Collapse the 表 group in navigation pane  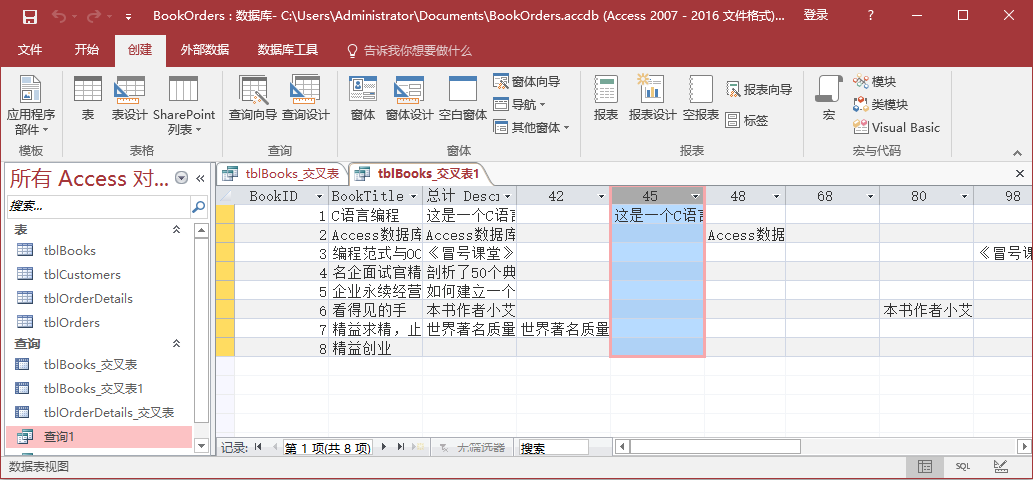pos(177,230)
